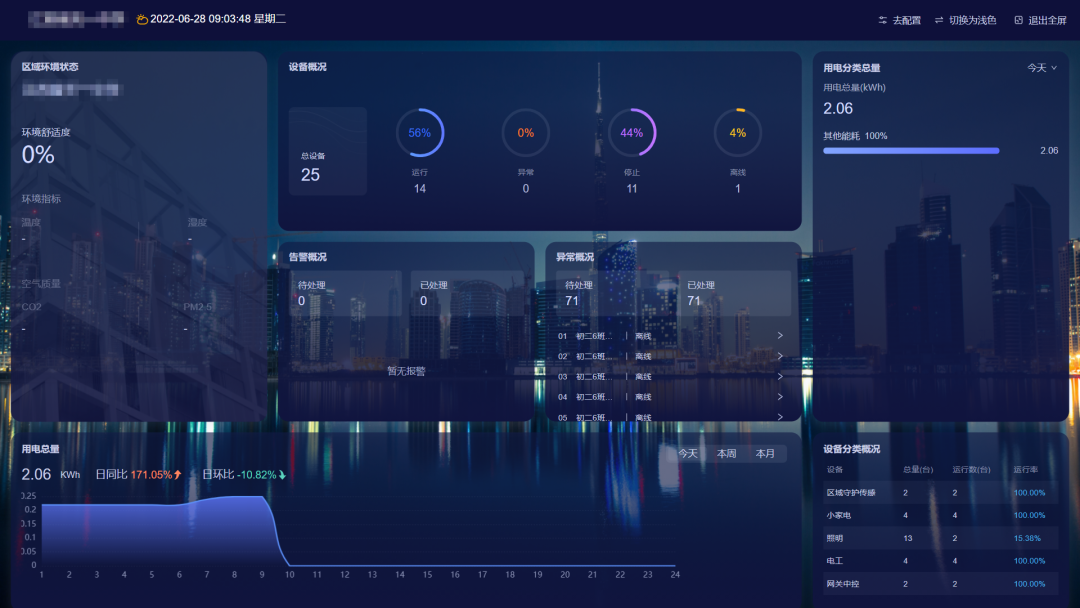The image size is (1080, 608).
Task: Expand abnormal row 04 chevron
Action: click(780, 397)
